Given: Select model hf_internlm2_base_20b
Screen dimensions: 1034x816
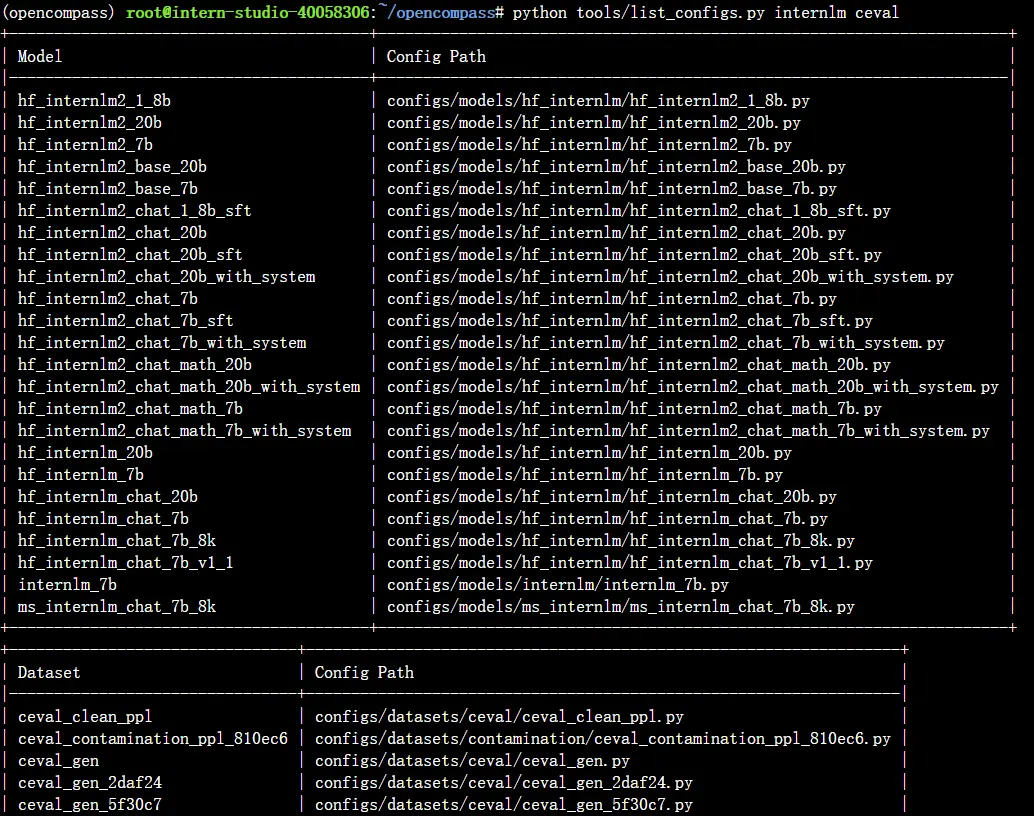Looking at the screenshot, I should click(x=112, y=166).
